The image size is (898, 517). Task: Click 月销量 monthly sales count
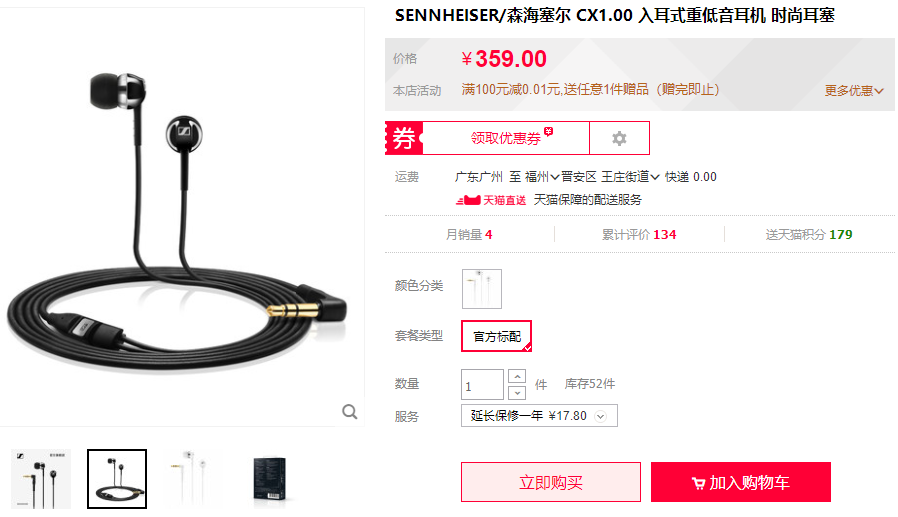tap(468, 235)
